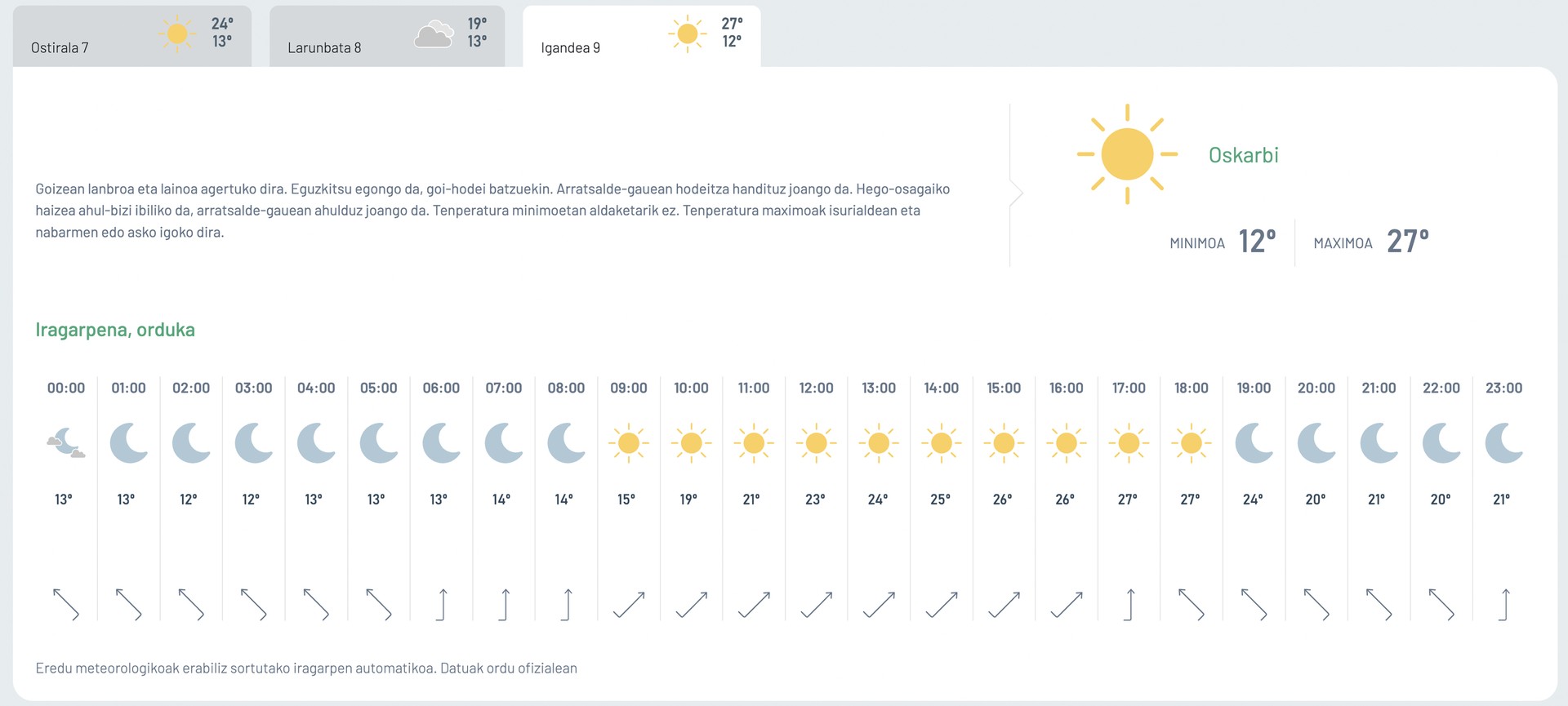This screenshot has width=1568, height=706.
Task: Click the Eredu meteorologikoak footer note
Action: (306, 668)
